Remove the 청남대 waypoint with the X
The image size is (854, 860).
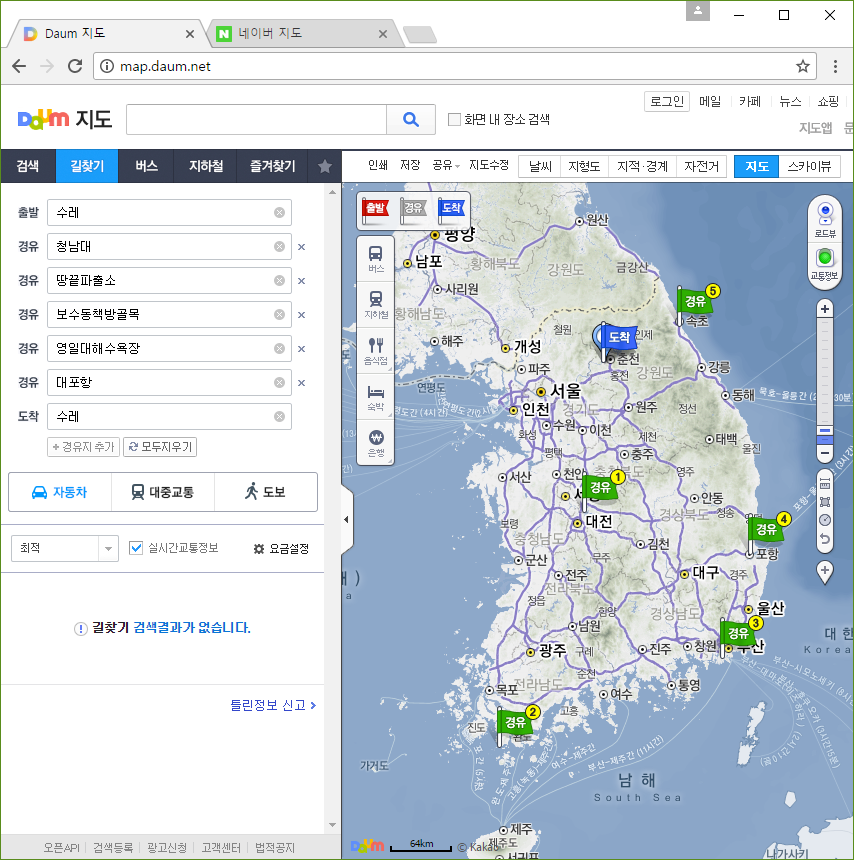click(301, 247)
